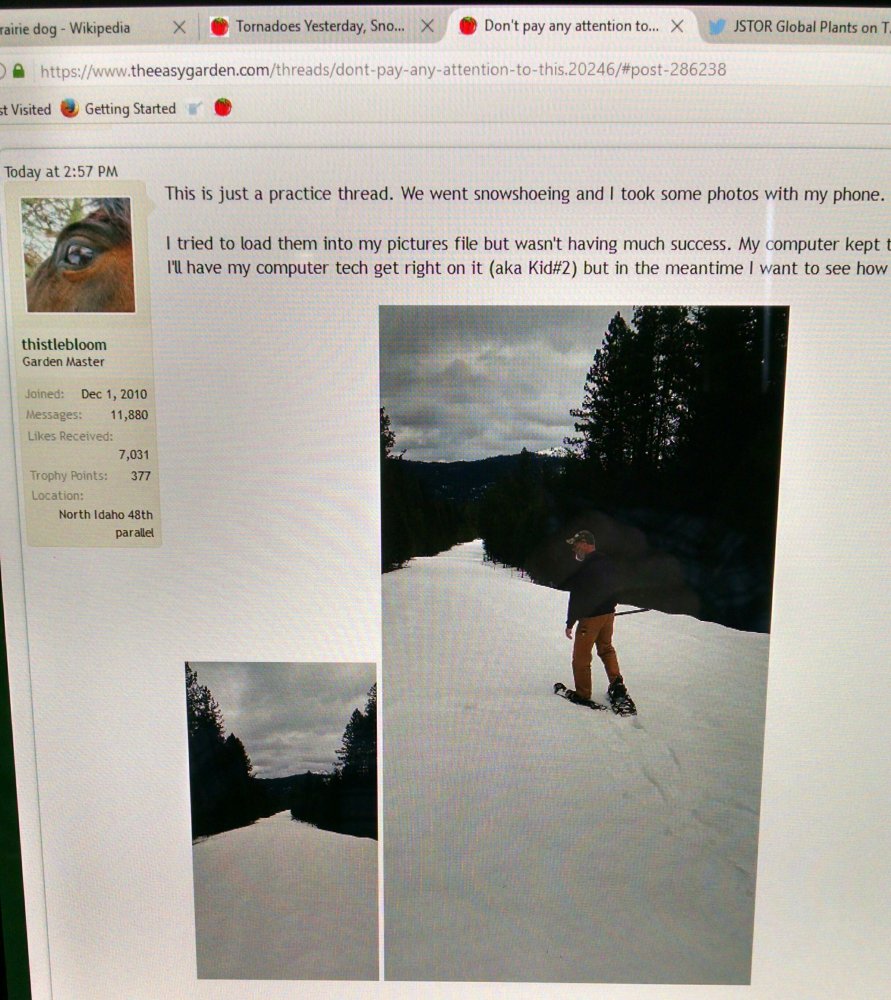Open thistlebloom's horse eye avatar
This screenshot has height=1000, width=891.
point(78,254)
